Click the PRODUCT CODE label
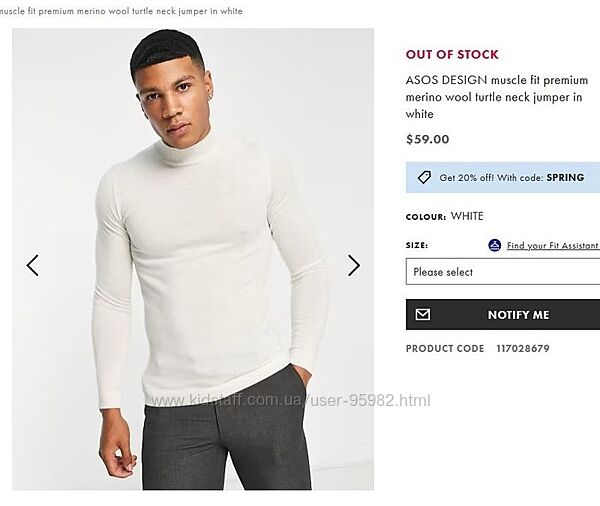The width and height of the screenshot is (600, 506). [445, 349]
